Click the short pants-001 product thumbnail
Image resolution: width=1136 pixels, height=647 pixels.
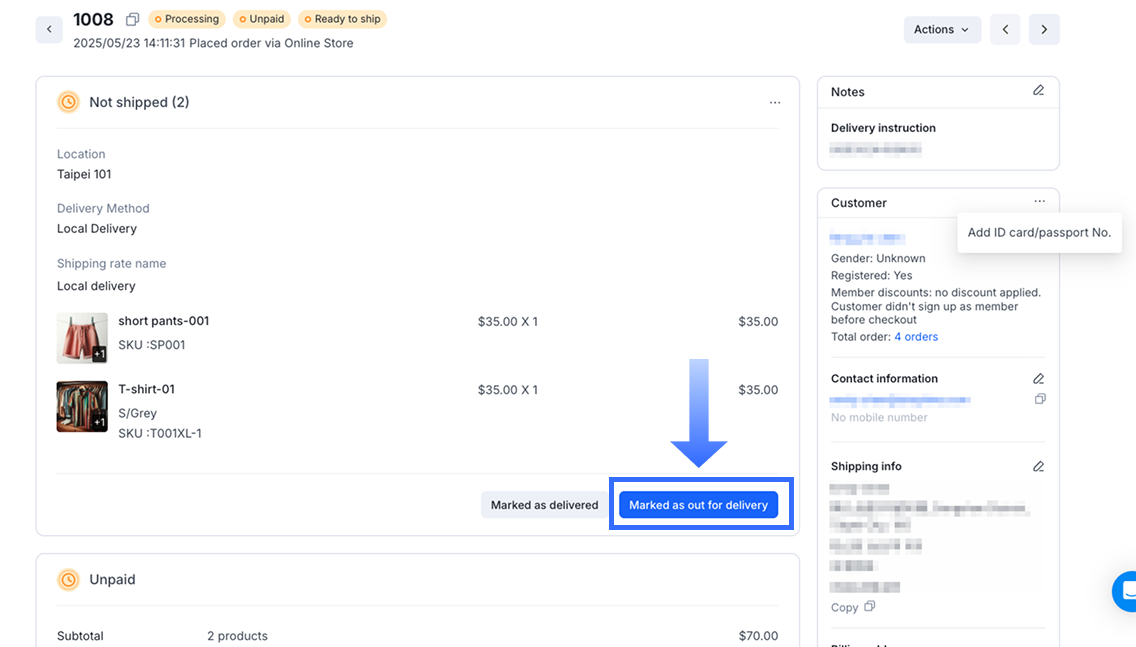82,338
